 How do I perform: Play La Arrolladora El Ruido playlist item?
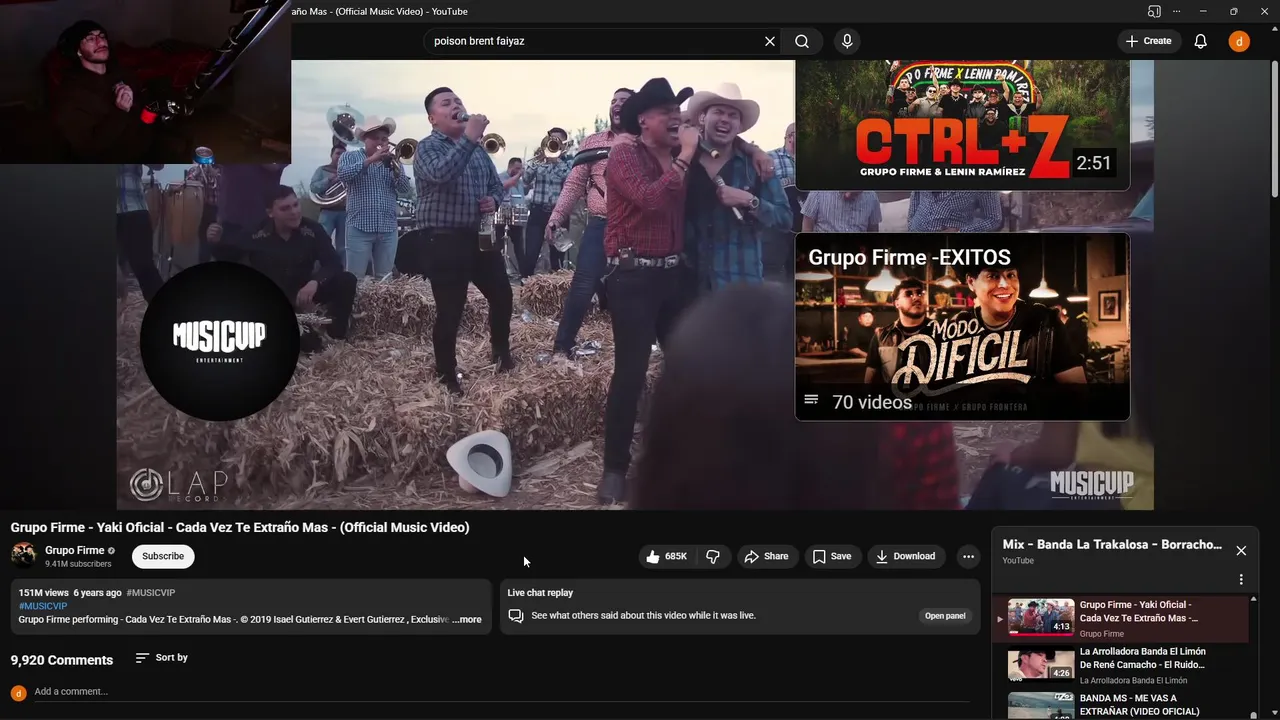point(1120,665)
